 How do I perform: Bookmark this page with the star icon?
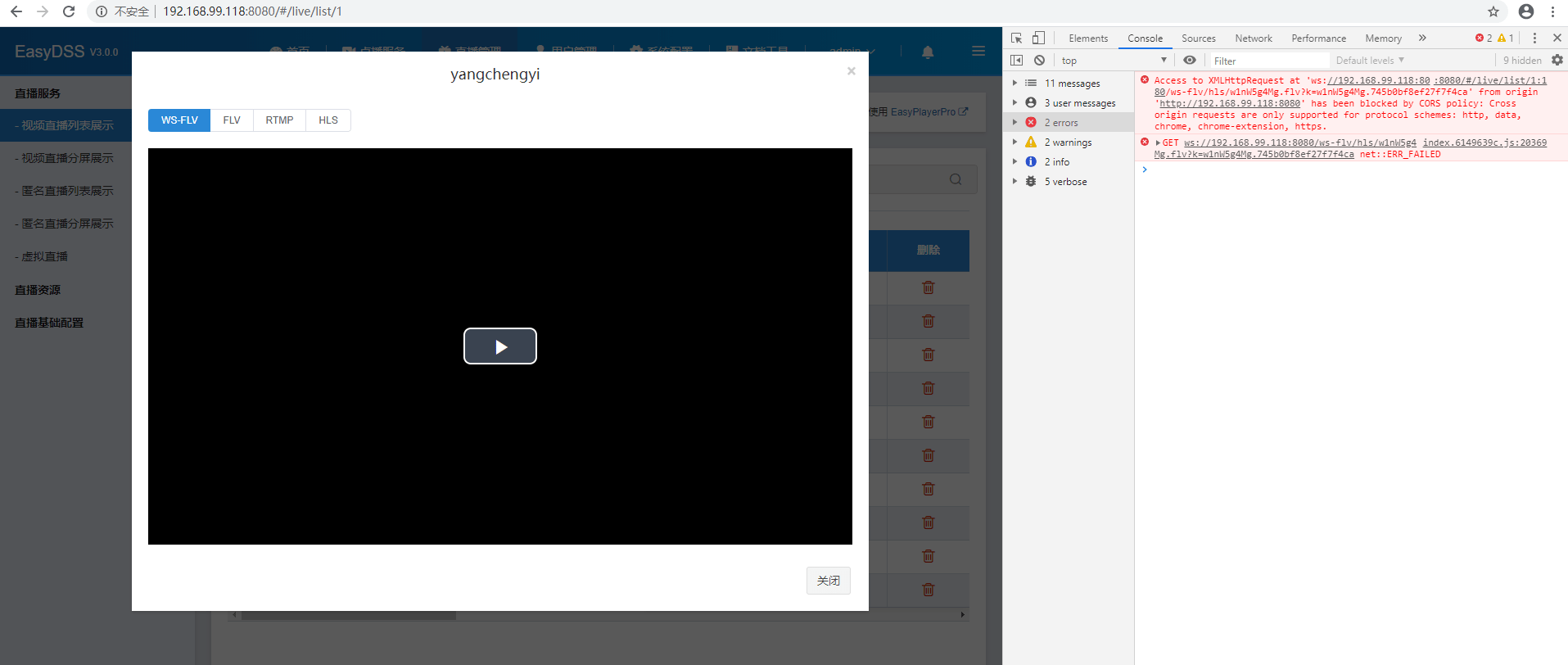click(x=1493, y=11)
